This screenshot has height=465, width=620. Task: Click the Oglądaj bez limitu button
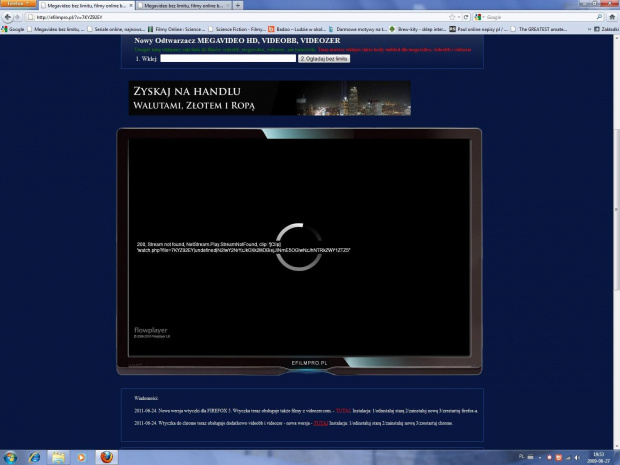coord(324,59)
